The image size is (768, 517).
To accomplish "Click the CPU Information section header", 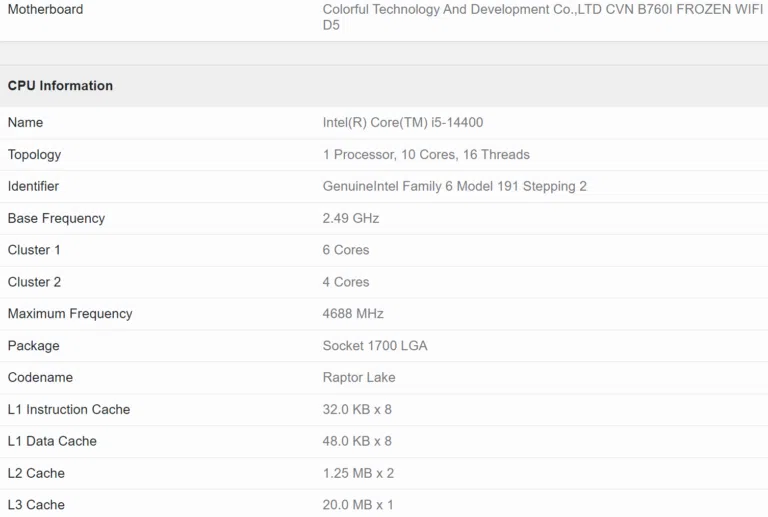I will (60, 86).
